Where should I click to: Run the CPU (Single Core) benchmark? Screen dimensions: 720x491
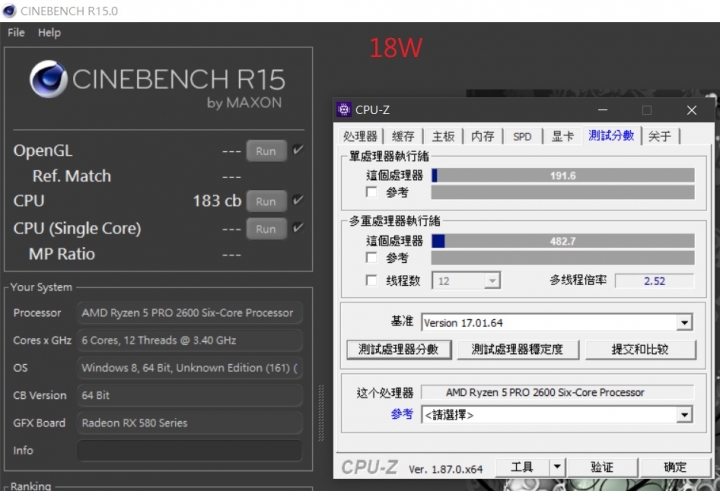[266, 229]
